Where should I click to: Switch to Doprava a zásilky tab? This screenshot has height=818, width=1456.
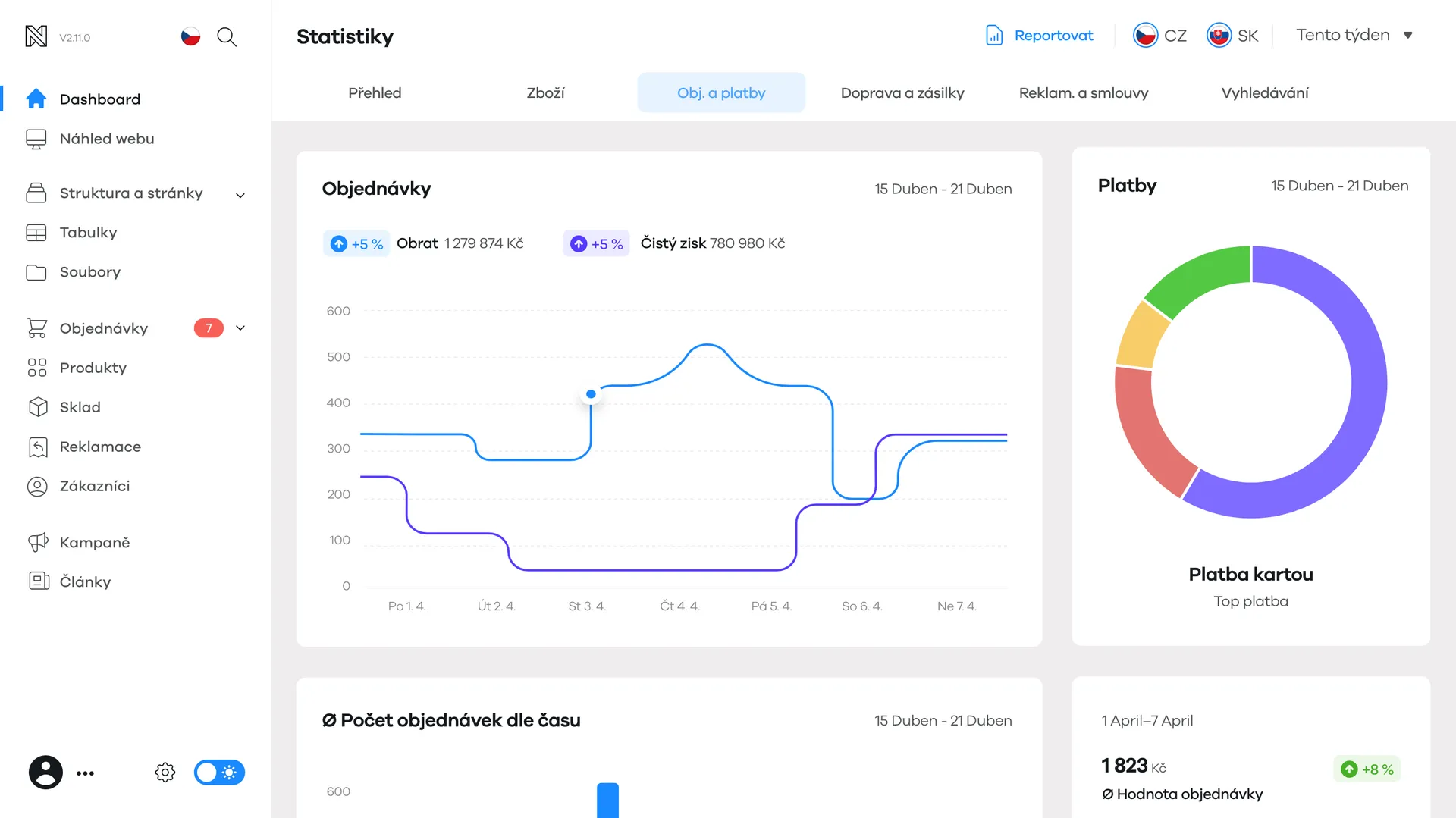902,92
